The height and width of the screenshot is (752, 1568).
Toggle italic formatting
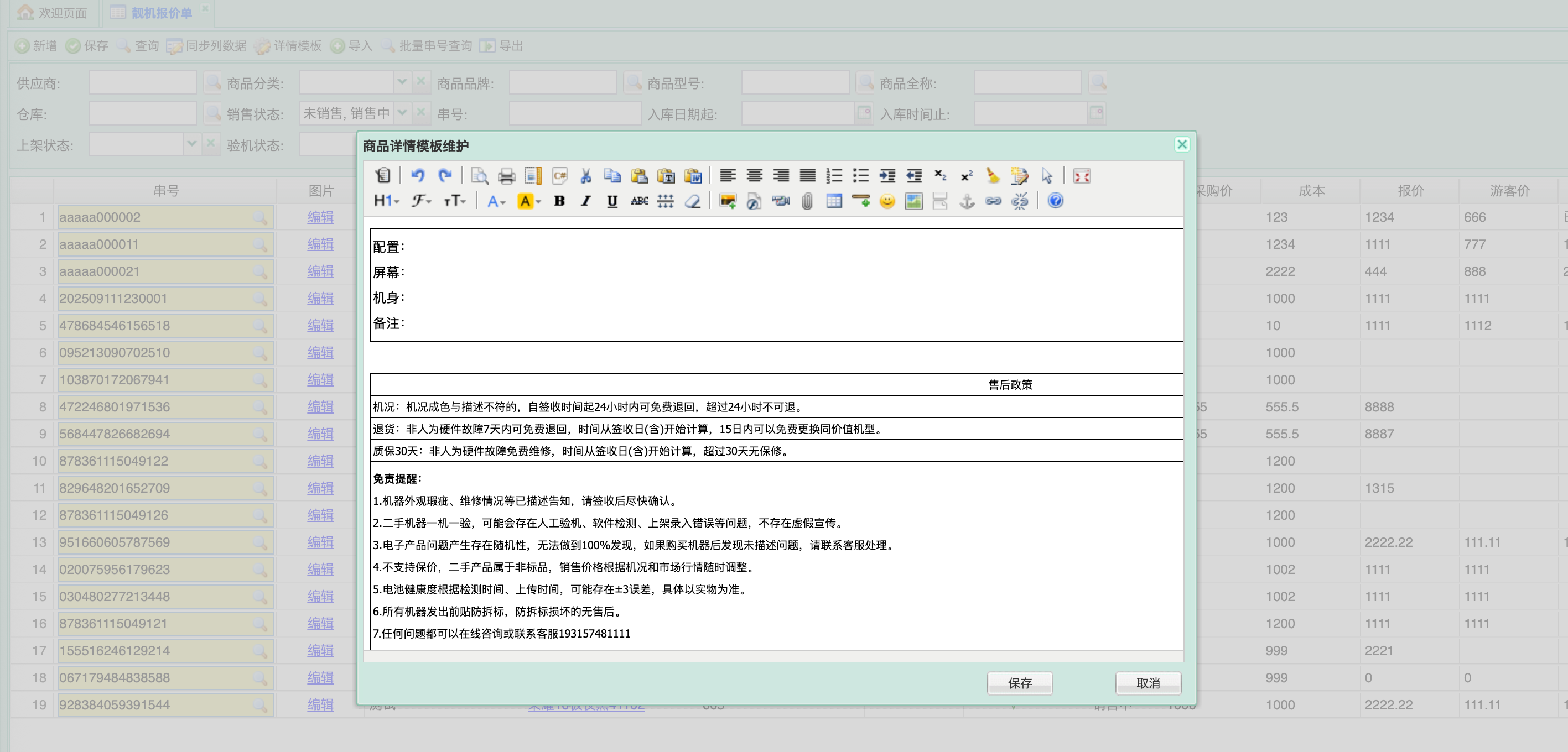point(585,201)
